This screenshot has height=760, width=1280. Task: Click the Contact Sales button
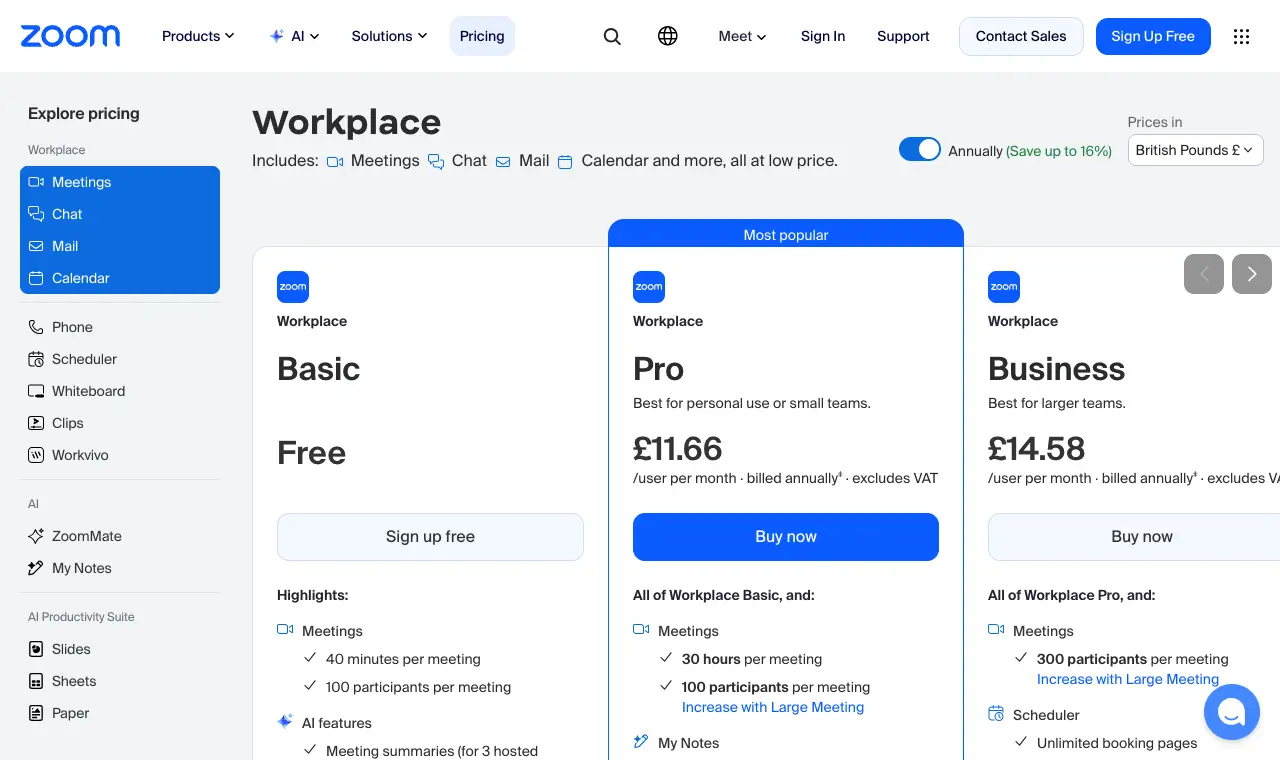pos(1021,36)
